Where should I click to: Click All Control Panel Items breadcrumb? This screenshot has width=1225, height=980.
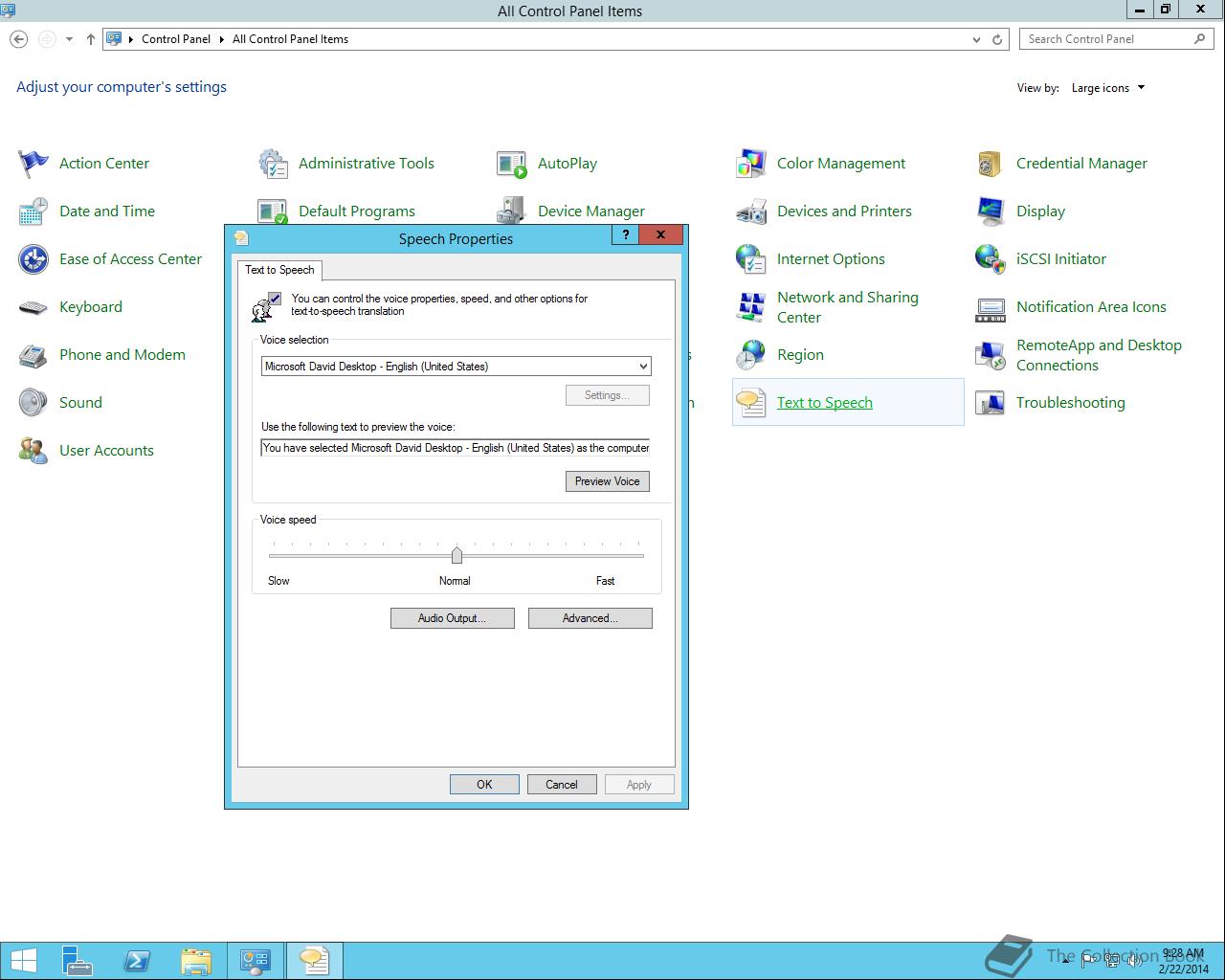point(290,39)
